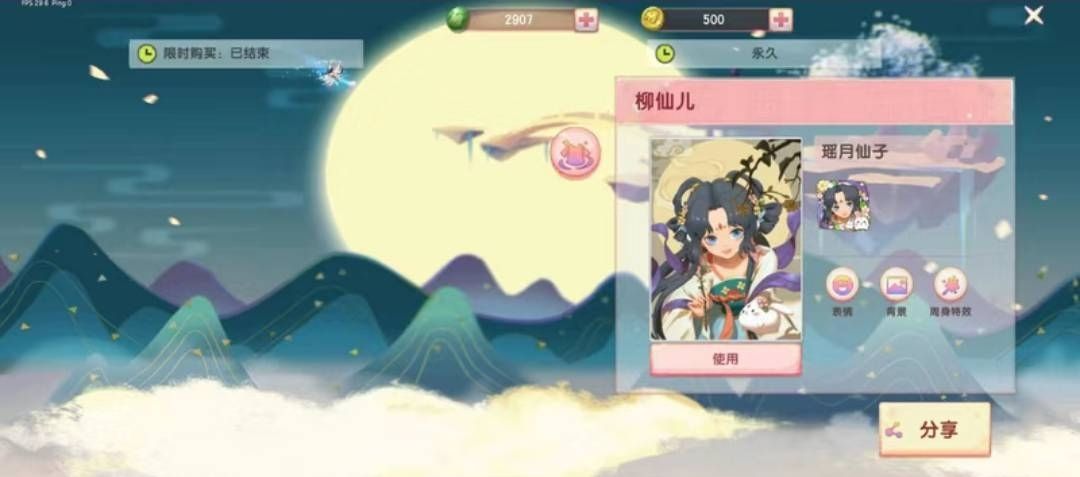Open the pink wardrobe dress icon
This screenshot has width=1080, height=477.
[x=575, y=153]
